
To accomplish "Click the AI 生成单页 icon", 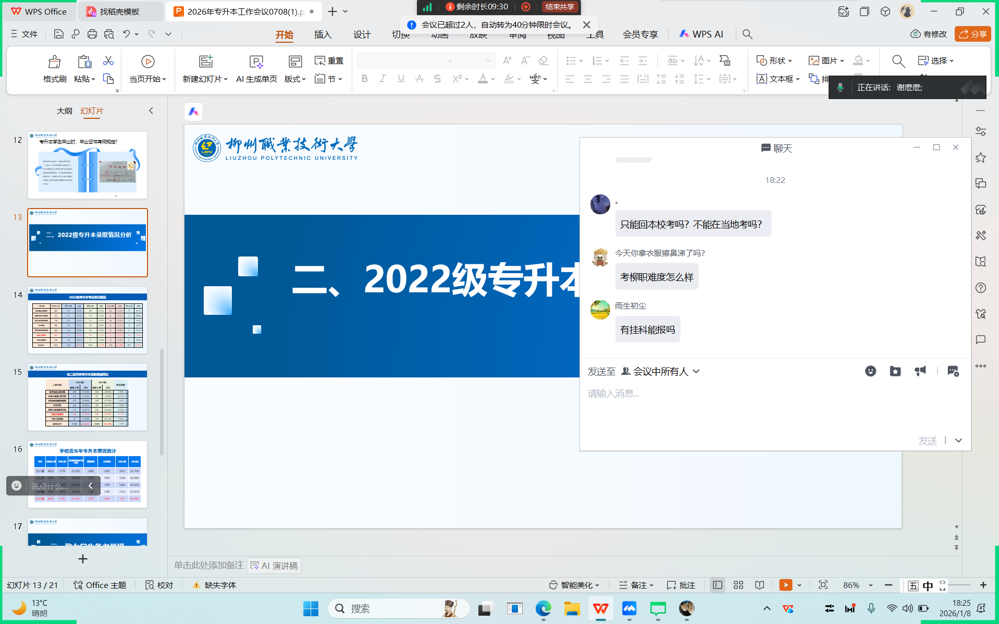I will (x=256, y=63).
